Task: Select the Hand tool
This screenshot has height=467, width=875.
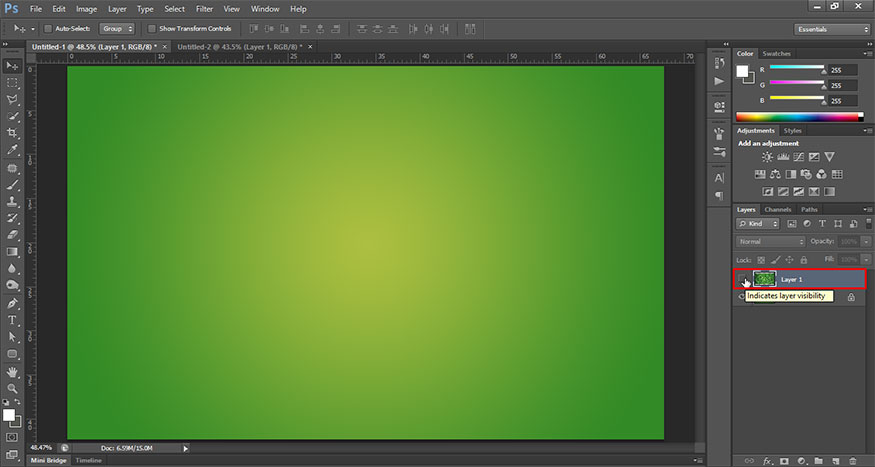Action: 12,372
